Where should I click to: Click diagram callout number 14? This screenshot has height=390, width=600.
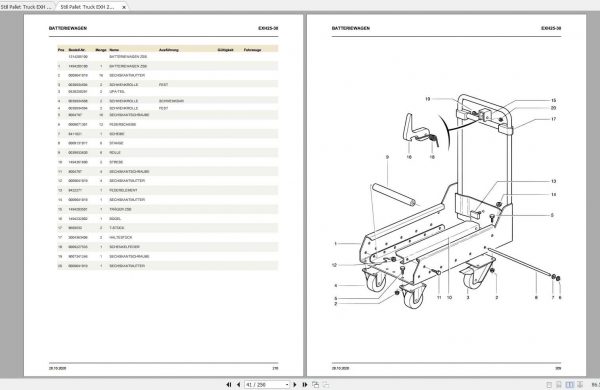click(553, 194)
